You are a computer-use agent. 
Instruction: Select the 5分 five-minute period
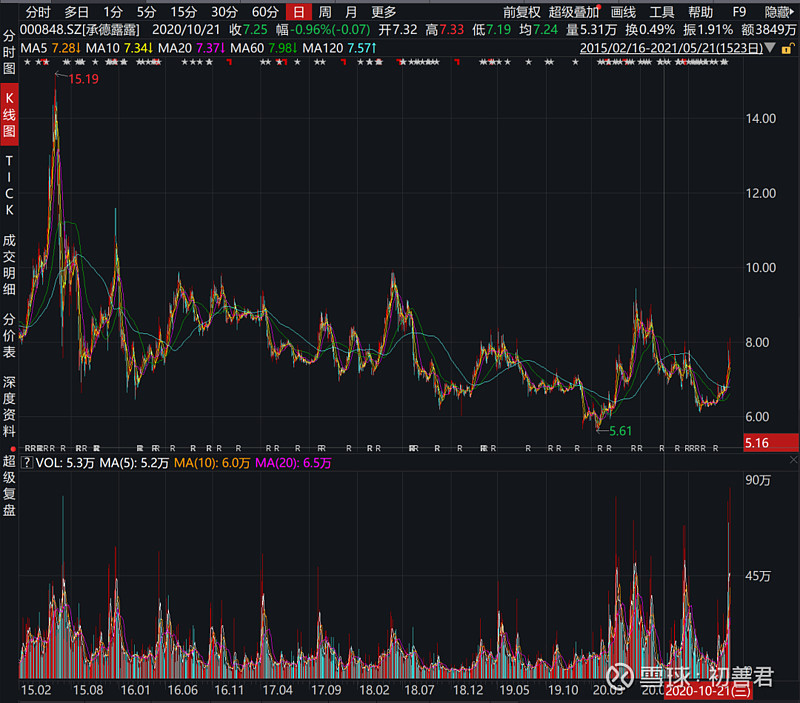coord(146,12)
